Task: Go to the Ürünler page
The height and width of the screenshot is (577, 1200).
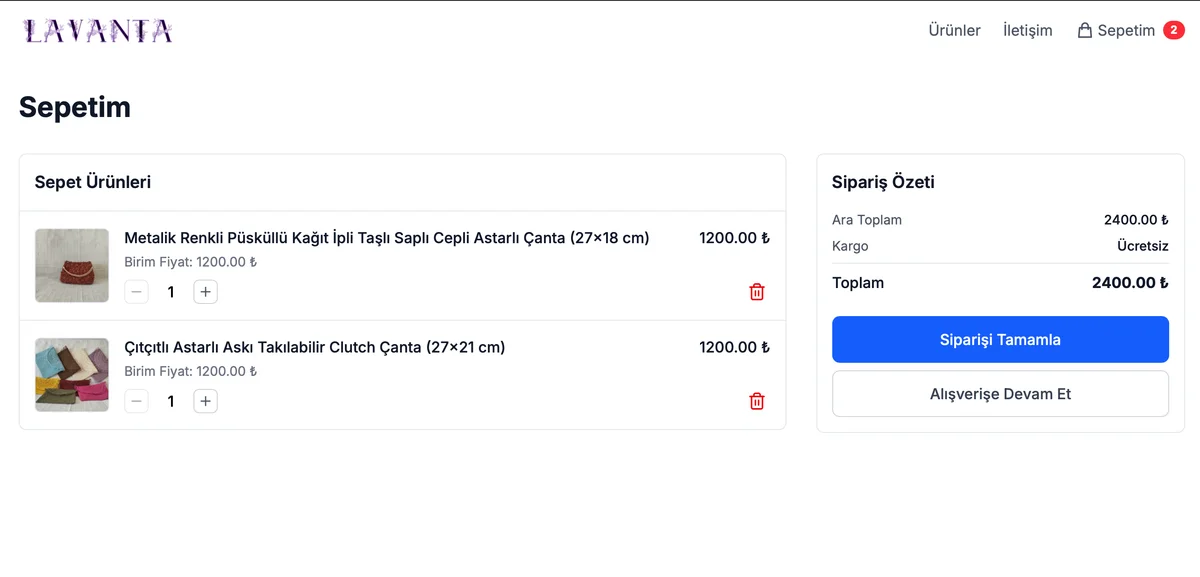Action: (x=954, y=31)
